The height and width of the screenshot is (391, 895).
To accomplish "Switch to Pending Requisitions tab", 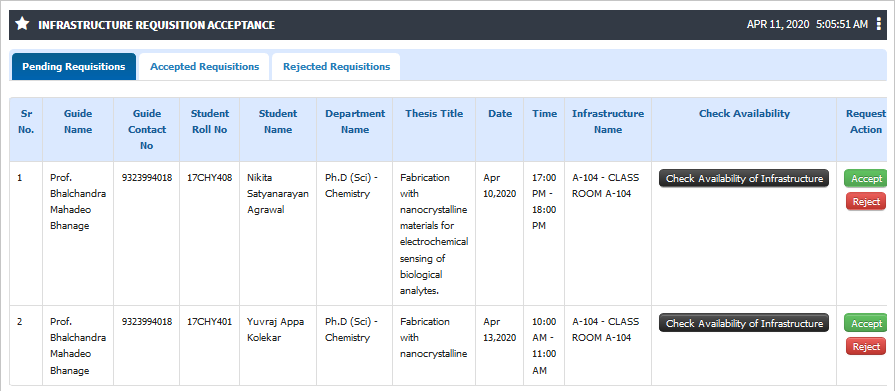I will pyautogui.click(x=74, y=67).
